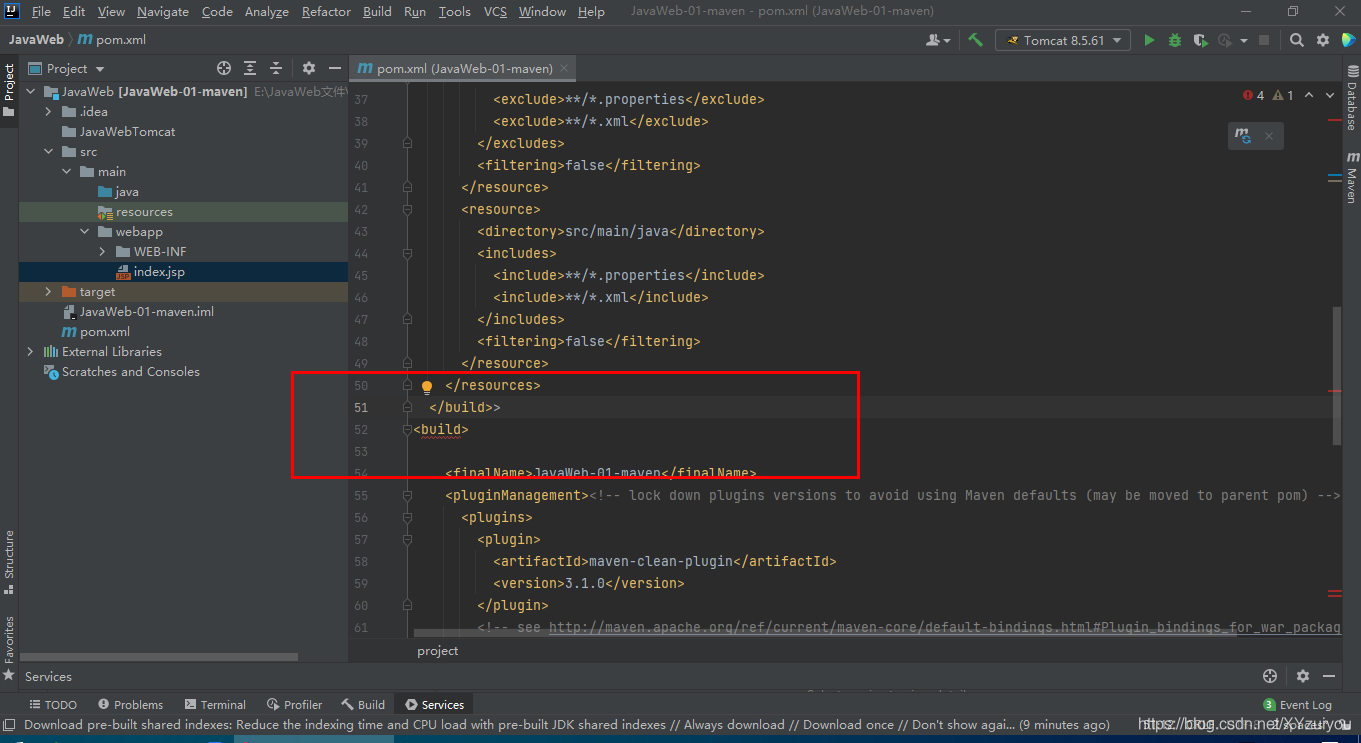Collapse the webapp folder

[x=84, y=232]
